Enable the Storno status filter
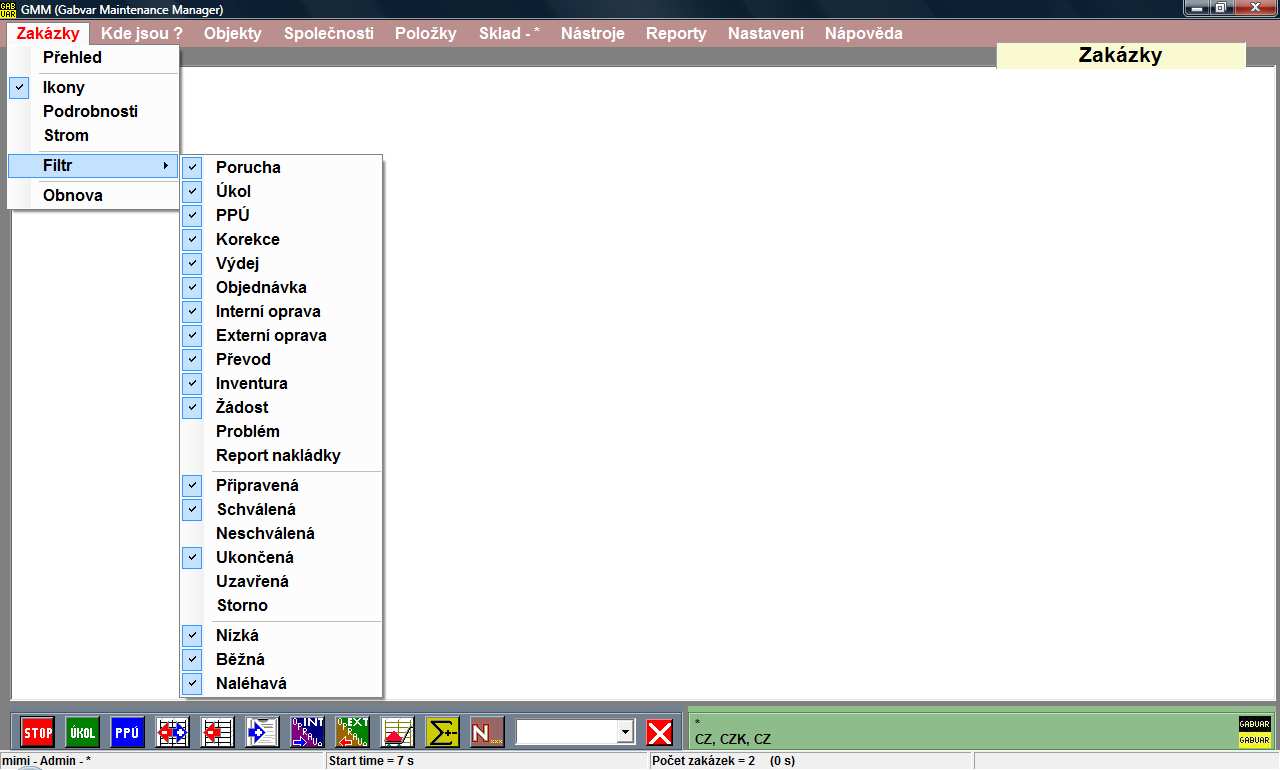 click(282, 605)
